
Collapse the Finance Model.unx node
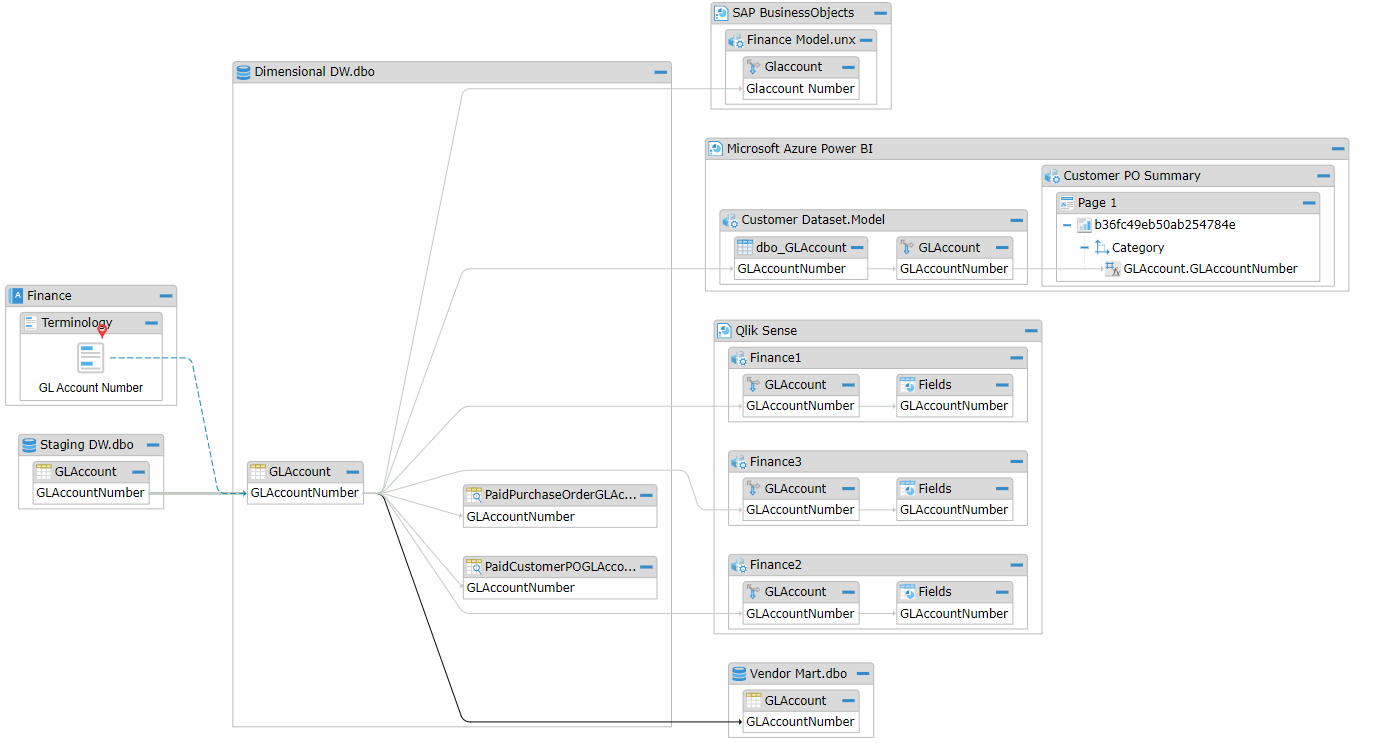[866, 41]
